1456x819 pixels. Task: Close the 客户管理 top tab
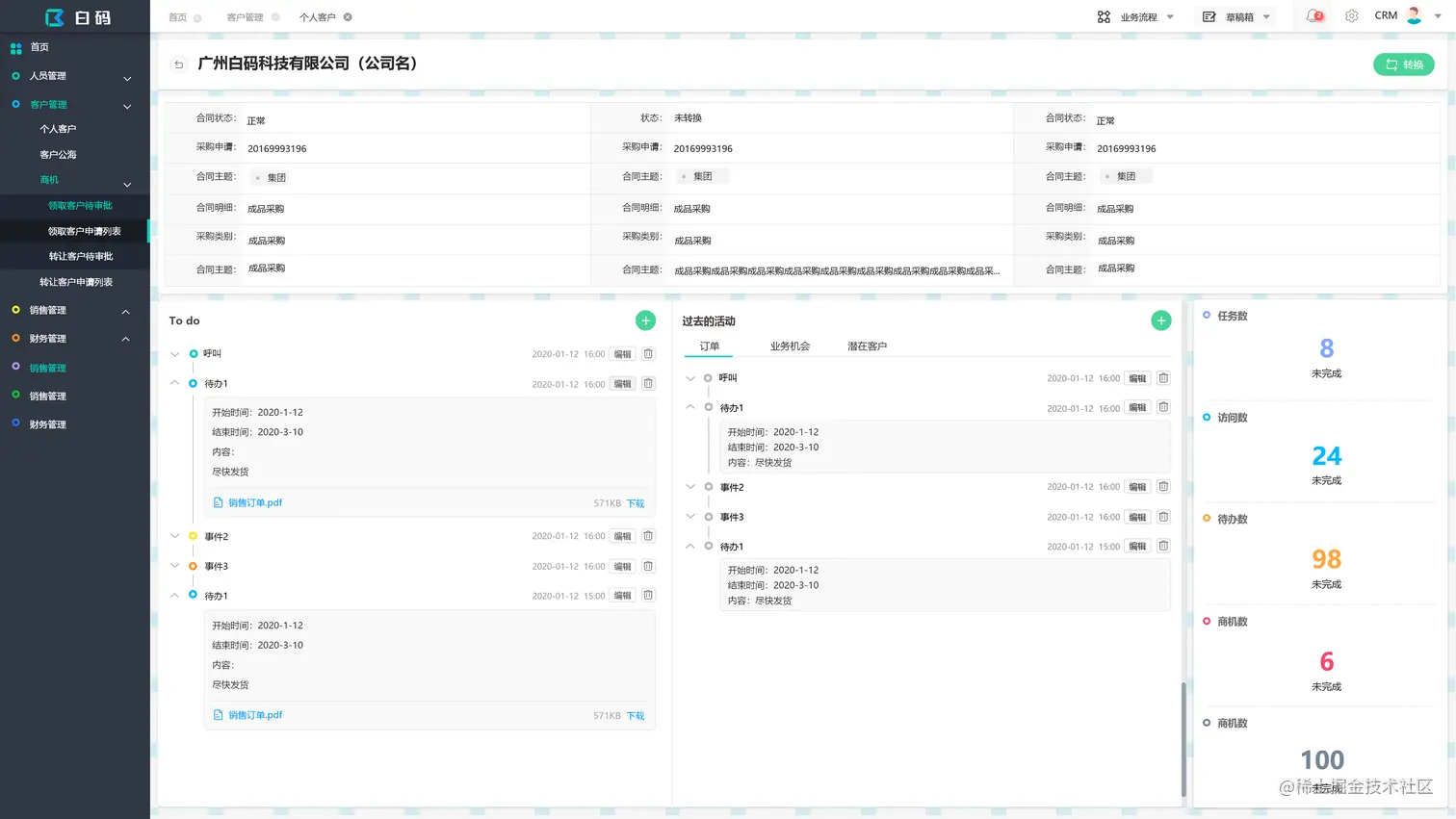coord(275,17)
